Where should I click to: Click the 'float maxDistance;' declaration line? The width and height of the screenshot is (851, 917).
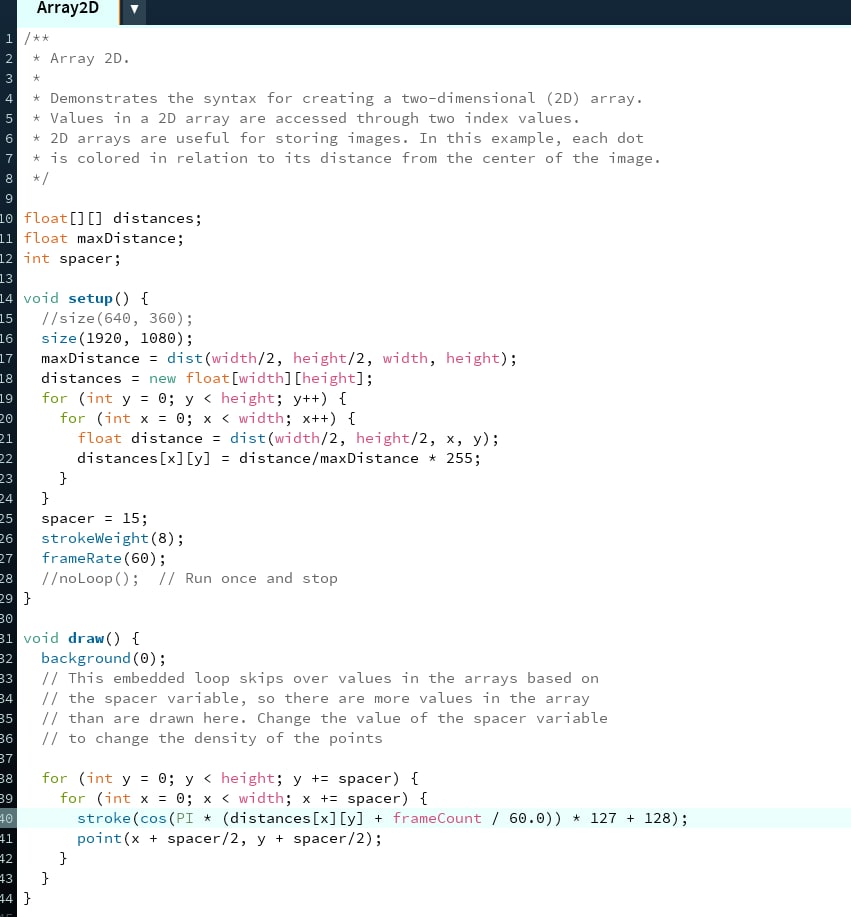tap(104, 239)
